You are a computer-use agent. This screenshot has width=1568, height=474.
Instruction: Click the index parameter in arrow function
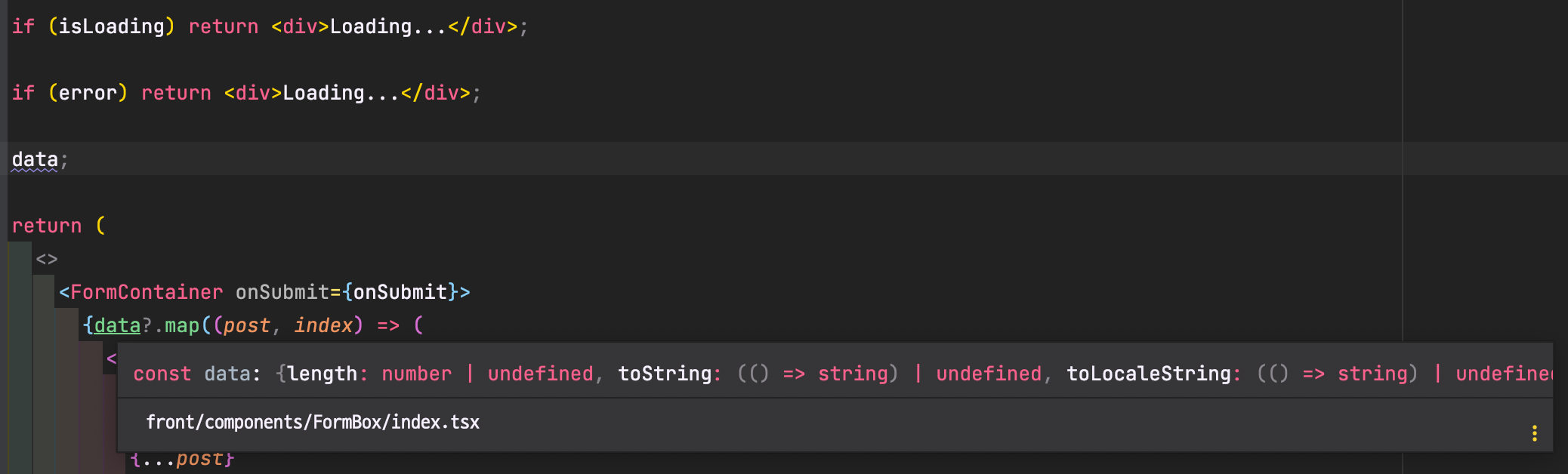pos(323,325)
